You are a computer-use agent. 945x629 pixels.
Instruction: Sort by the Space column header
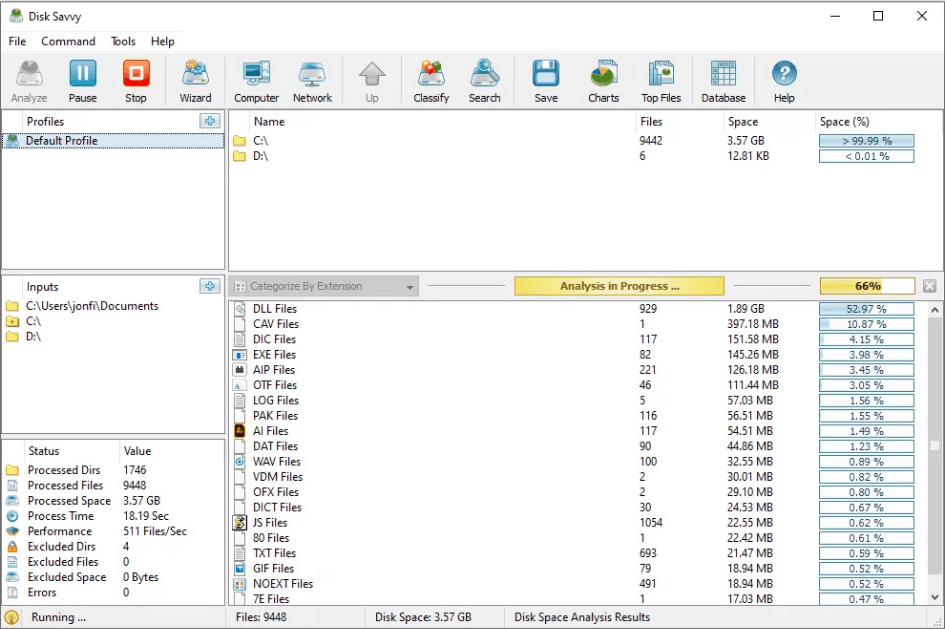coord(743,122)
